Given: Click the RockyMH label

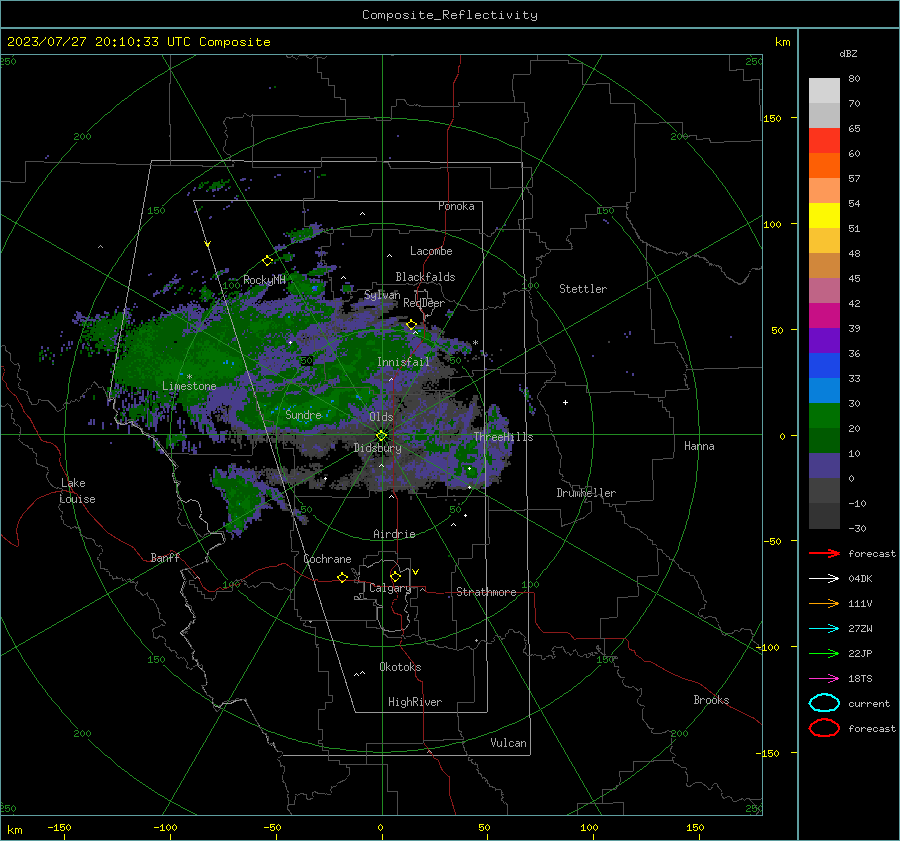Looking at the screenshot, I should pos(264,280).
